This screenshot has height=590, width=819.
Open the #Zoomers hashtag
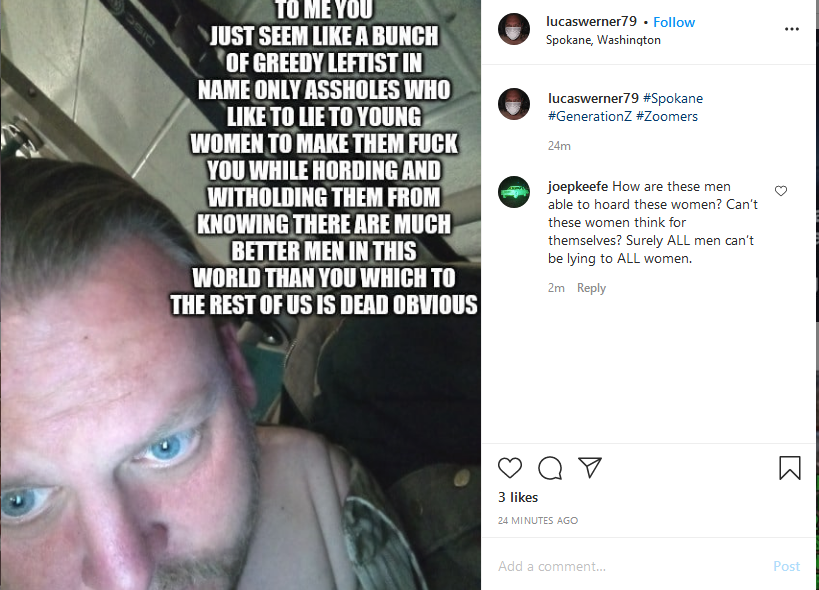click(x=667, y=116)
